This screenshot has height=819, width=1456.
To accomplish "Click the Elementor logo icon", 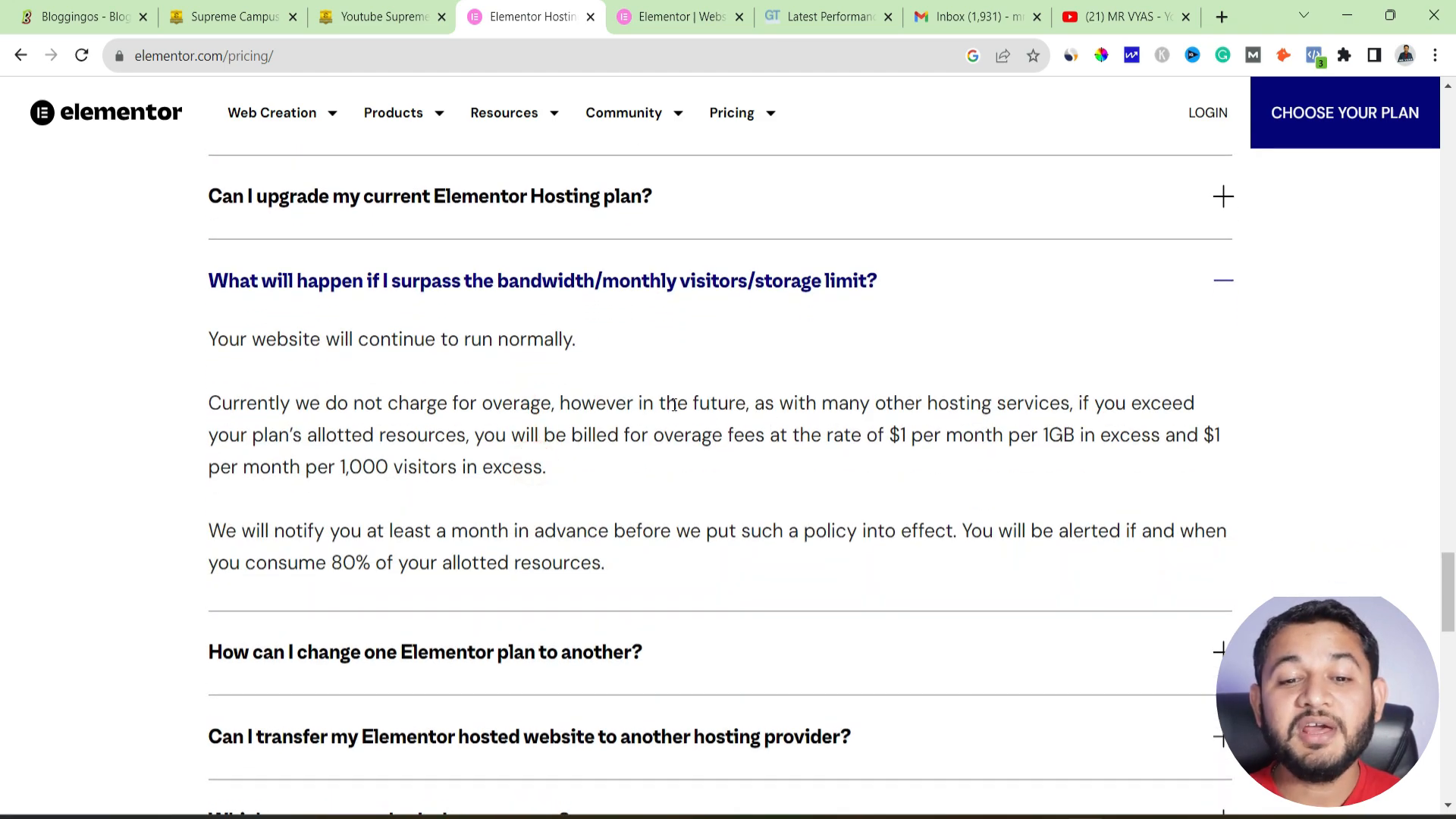I will (42, 112).
